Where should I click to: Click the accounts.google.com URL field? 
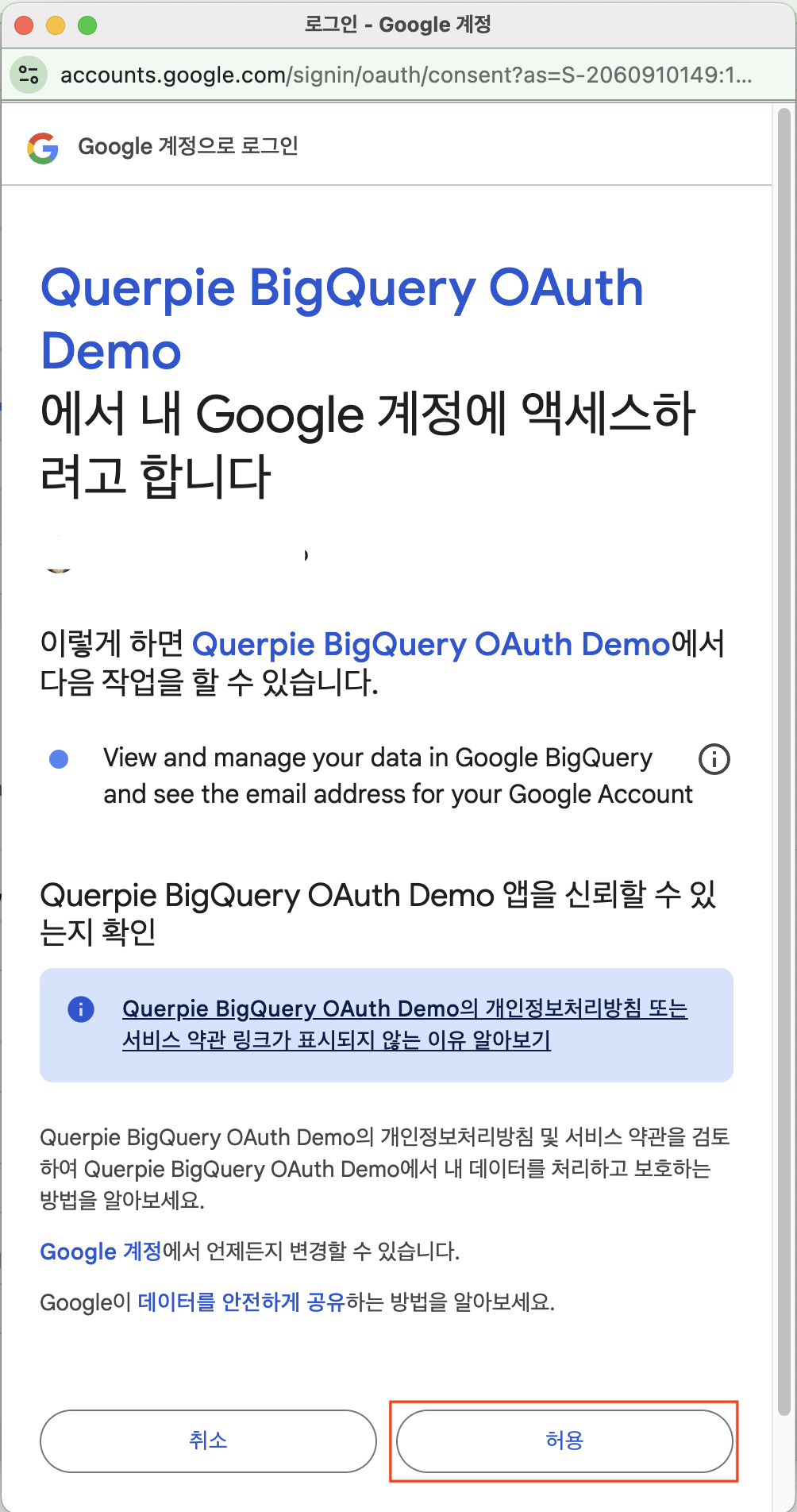(405, 75)
